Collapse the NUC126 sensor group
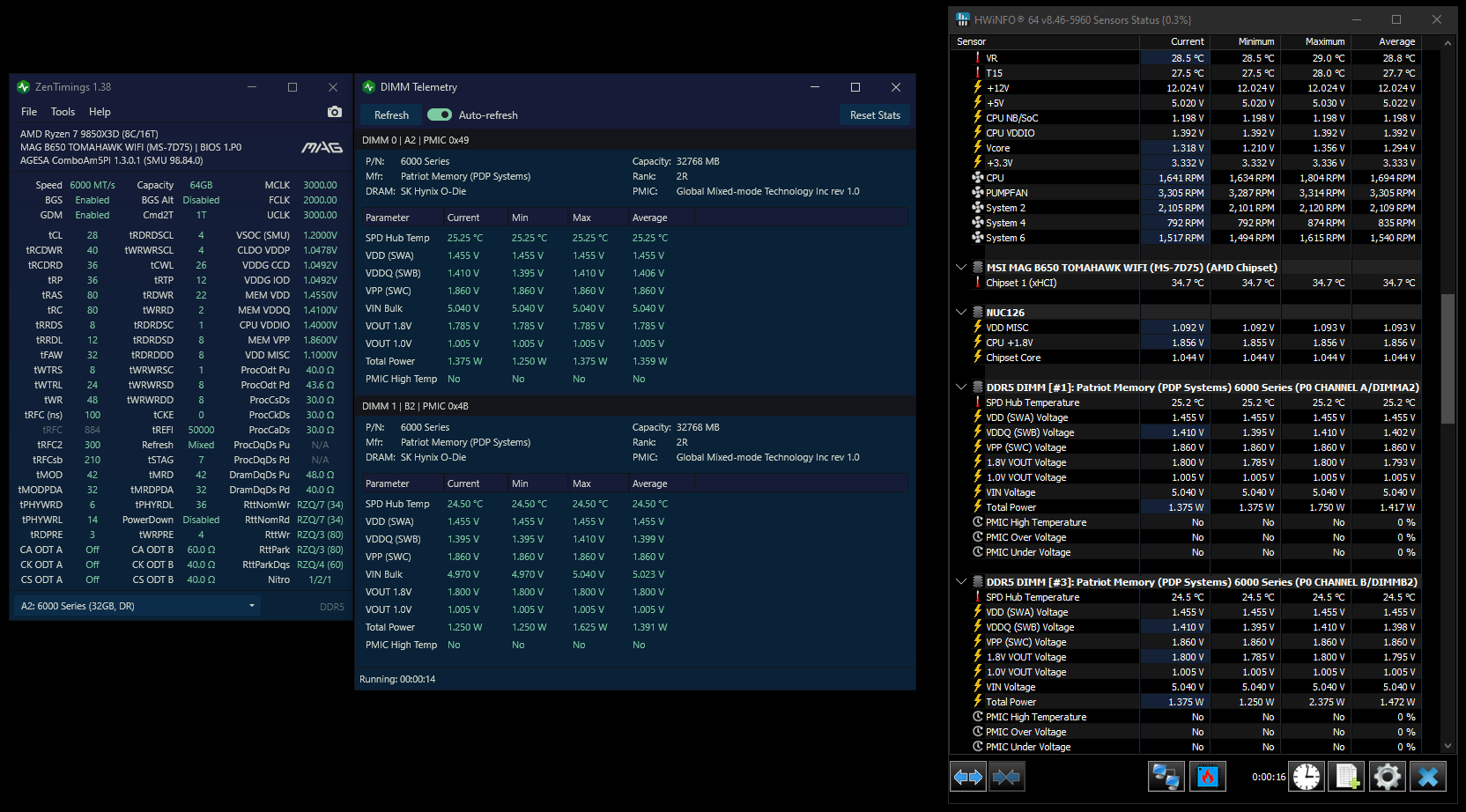Screen dimensions: 1466x812 click(x=961, y=313)
